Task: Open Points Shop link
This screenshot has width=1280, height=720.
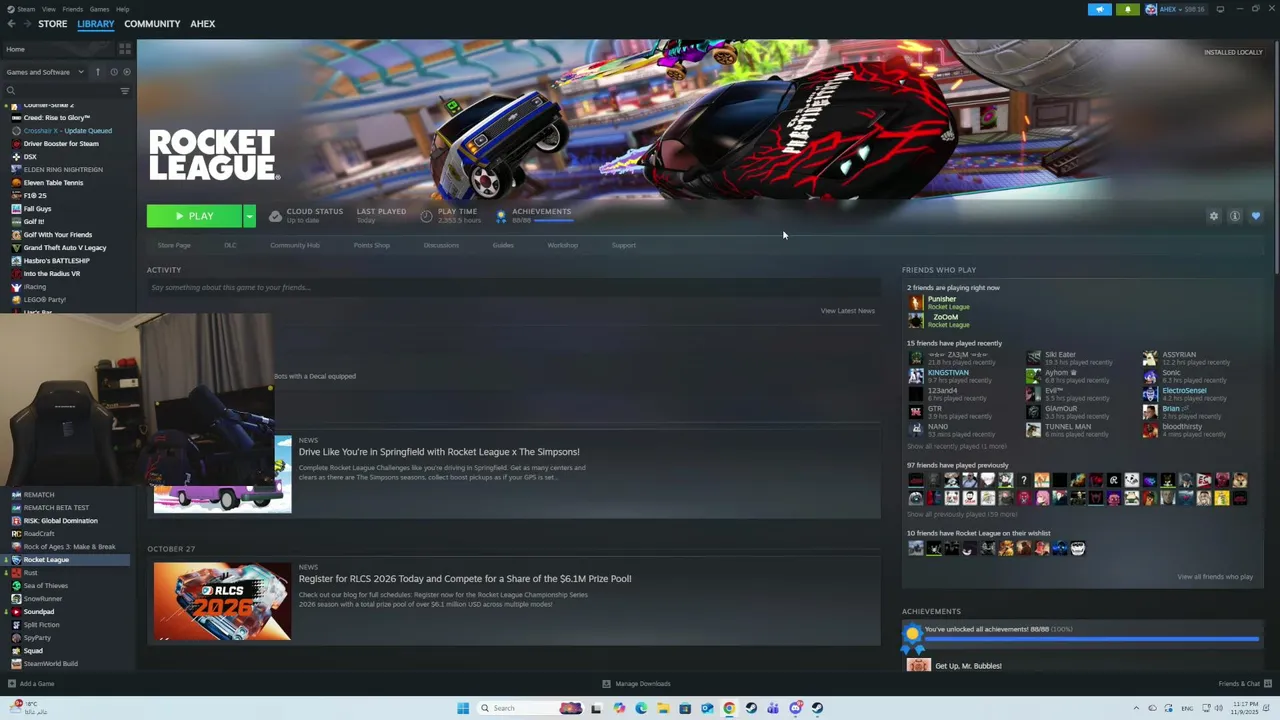Action: pos(372,245)
